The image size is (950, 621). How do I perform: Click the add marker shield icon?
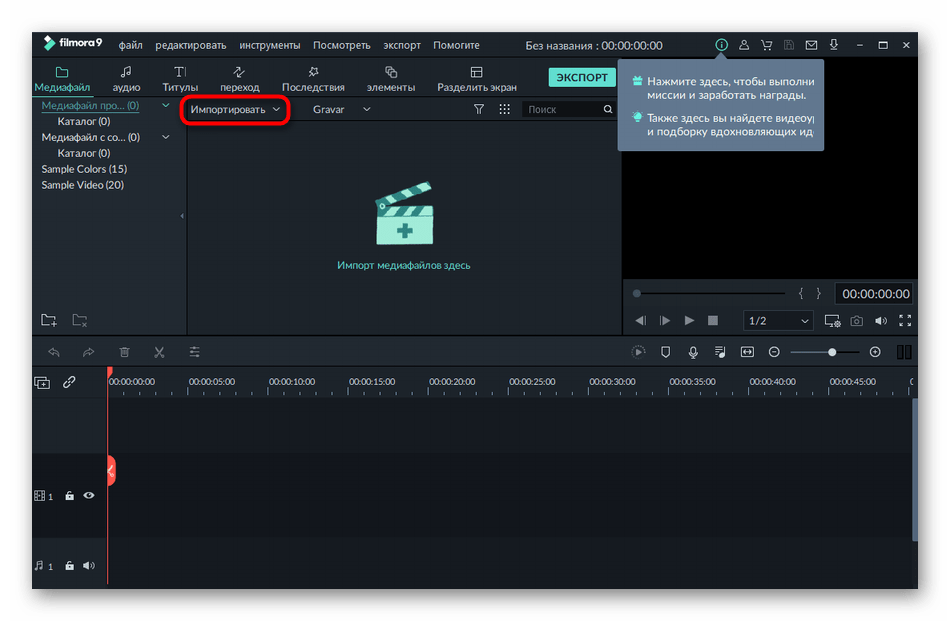pos(666,352)
